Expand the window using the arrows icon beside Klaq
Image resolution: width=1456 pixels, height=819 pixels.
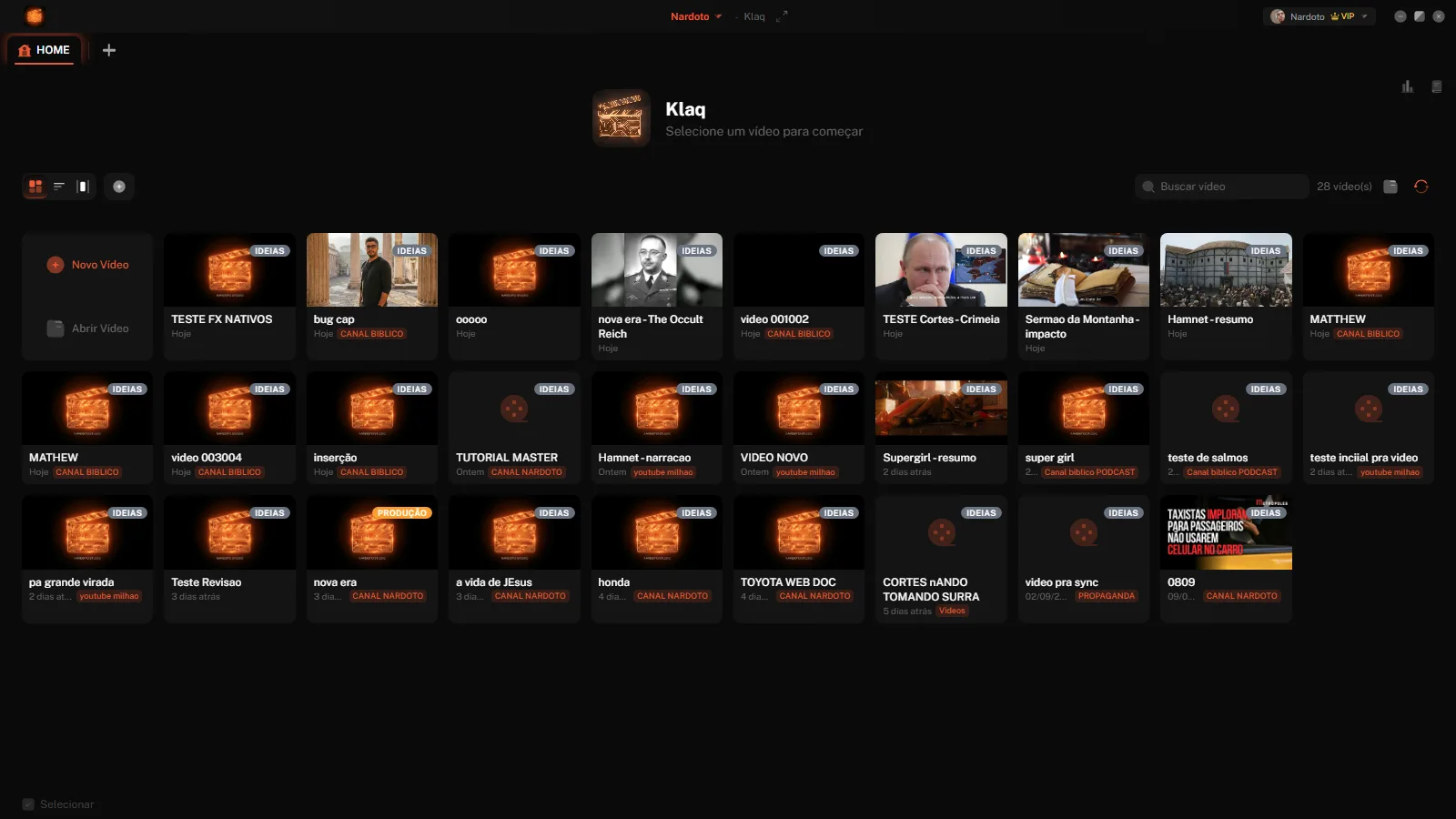tap(782, 16)
